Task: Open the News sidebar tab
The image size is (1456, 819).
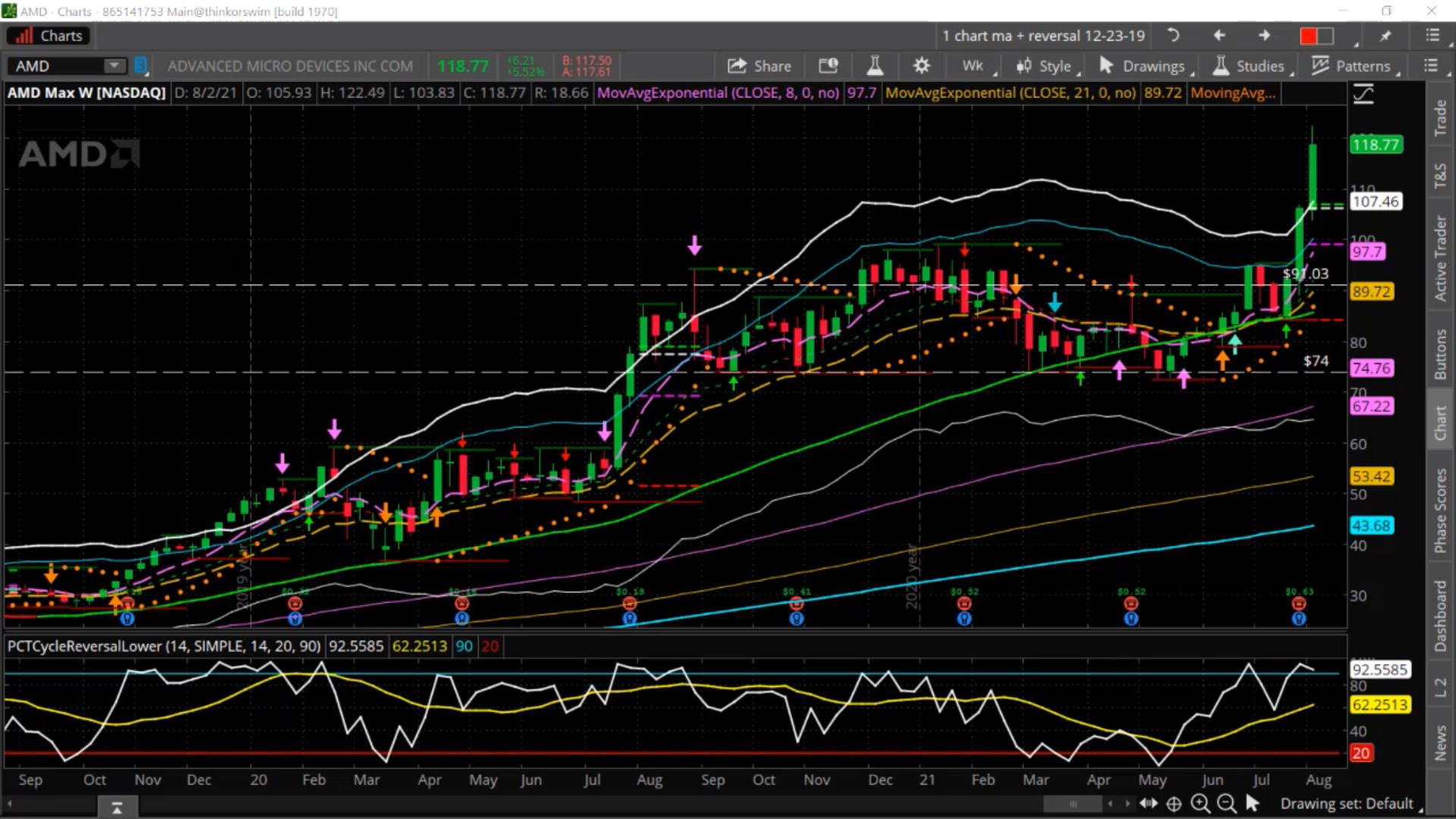Action: point(1440,742)
